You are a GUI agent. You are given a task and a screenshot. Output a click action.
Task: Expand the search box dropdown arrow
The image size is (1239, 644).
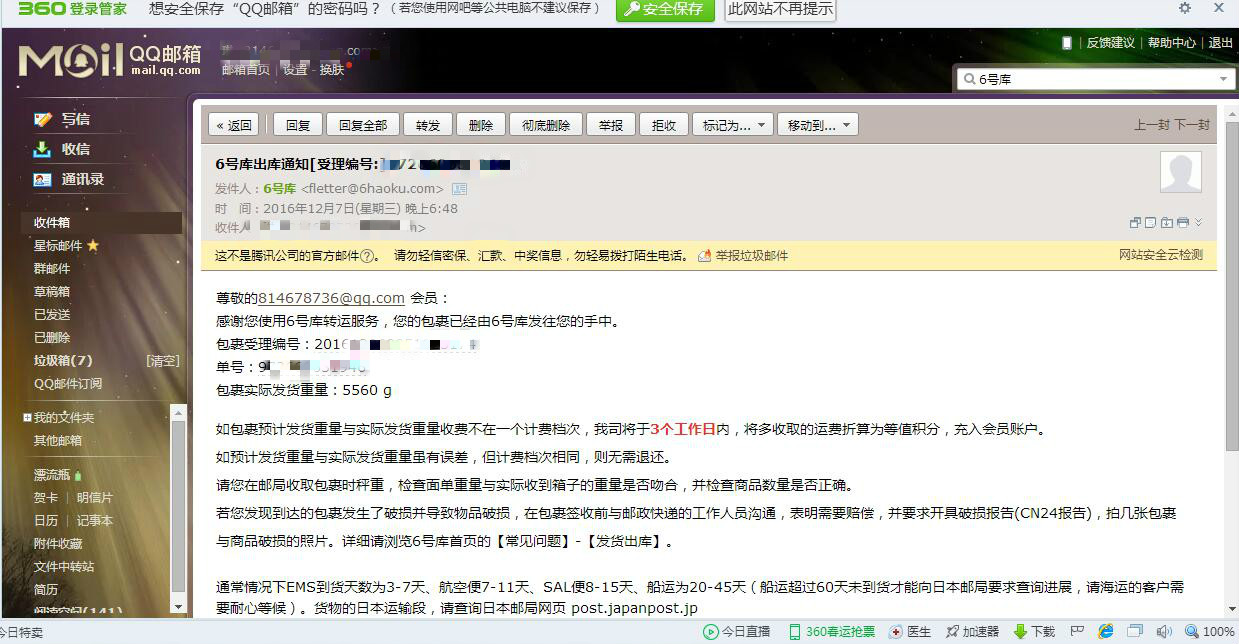1223,79
